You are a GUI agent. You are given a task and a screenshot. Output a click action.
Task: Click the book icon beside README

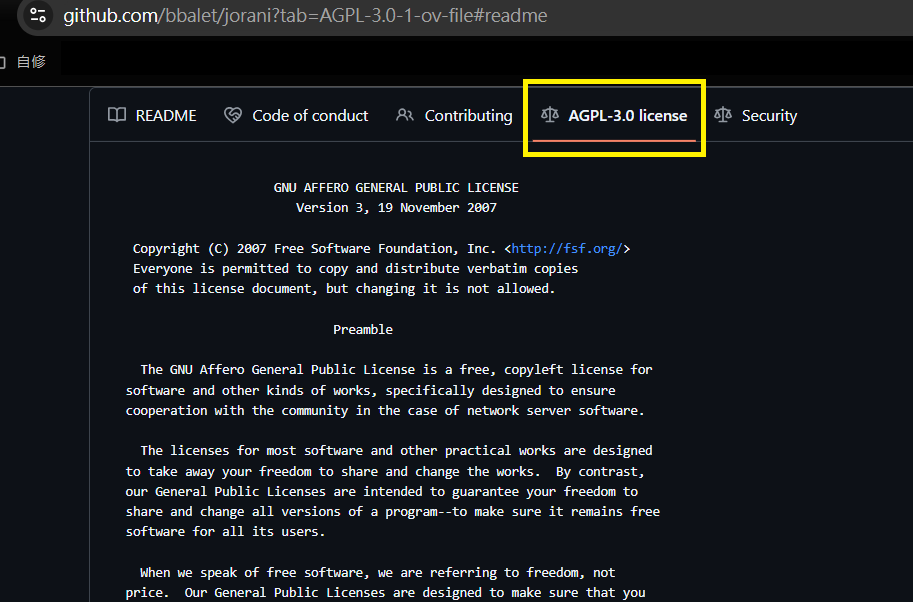(x=117, y=115)
